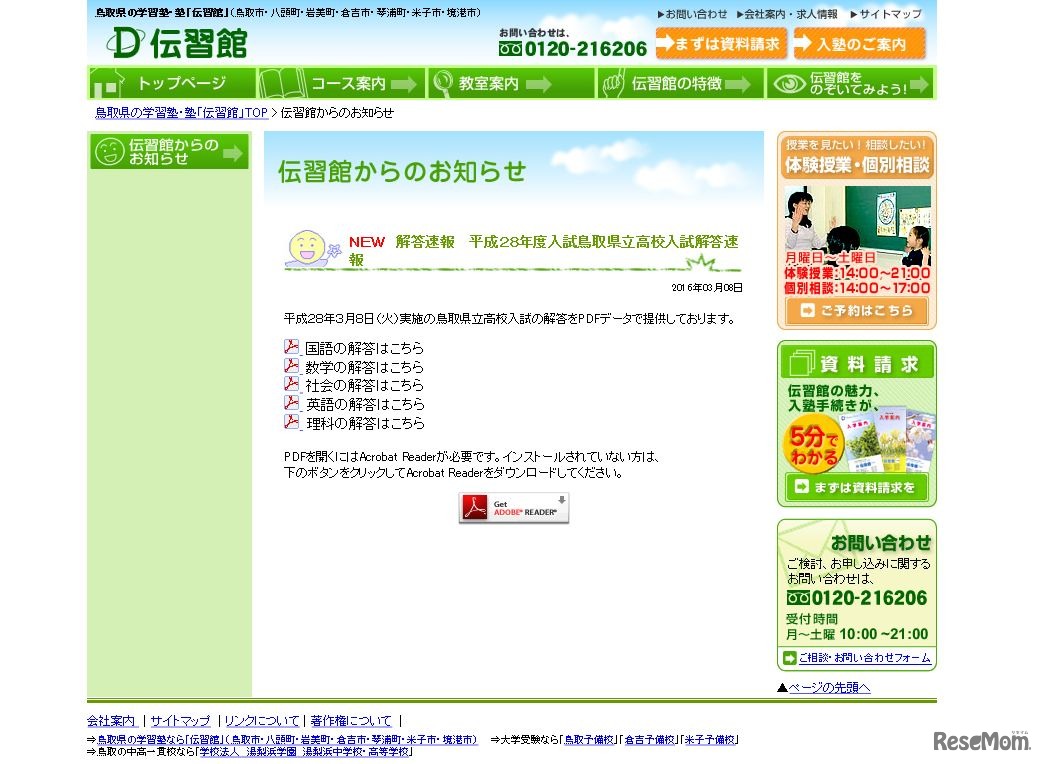
Task: Open the 英語 answer PDF icon
Action: 291,404
